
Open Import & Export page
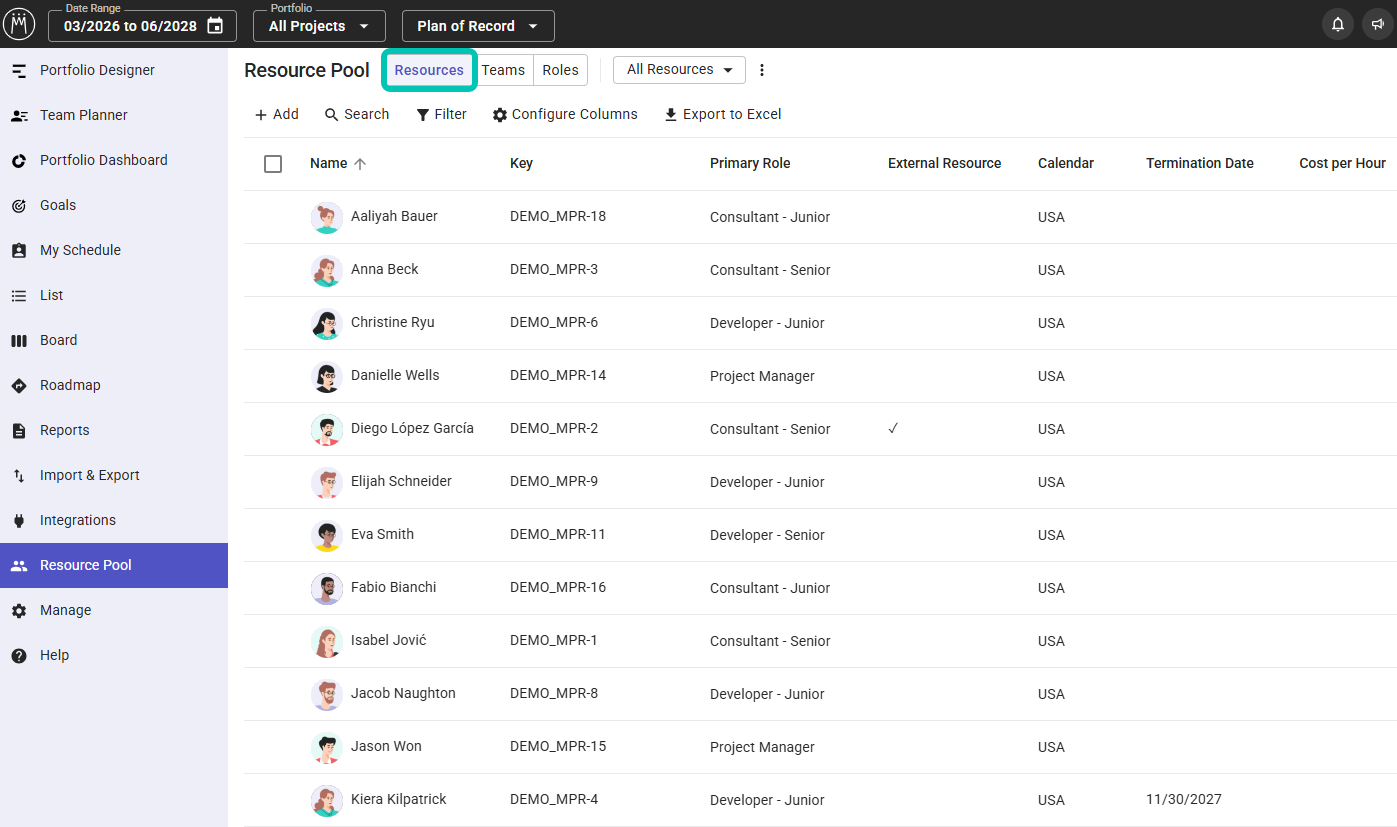114,475
